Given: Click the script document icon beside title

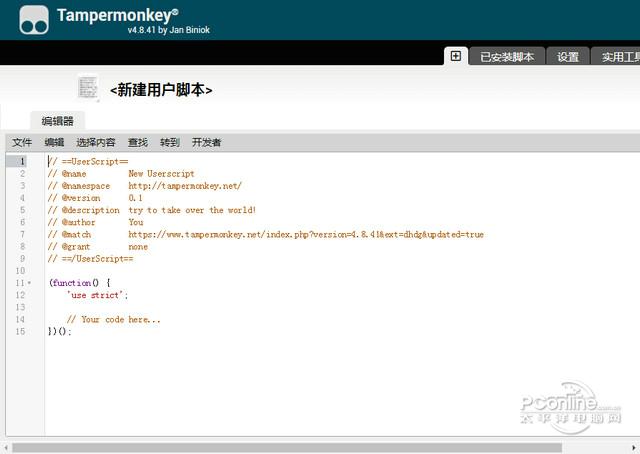Looking at the screenshot, I should point(88,87).
